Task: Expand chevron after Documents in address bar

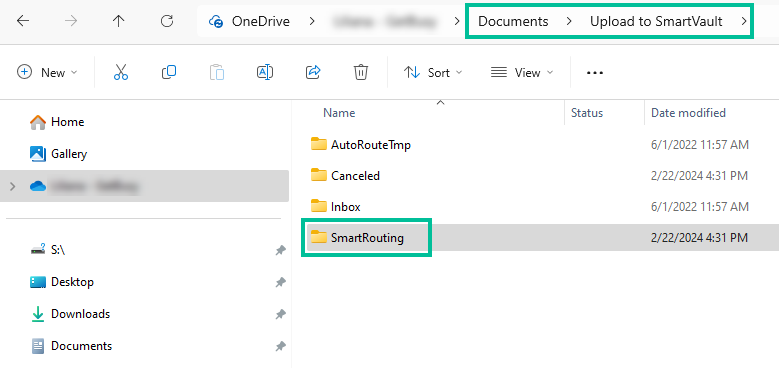Action: click(569, 21)
